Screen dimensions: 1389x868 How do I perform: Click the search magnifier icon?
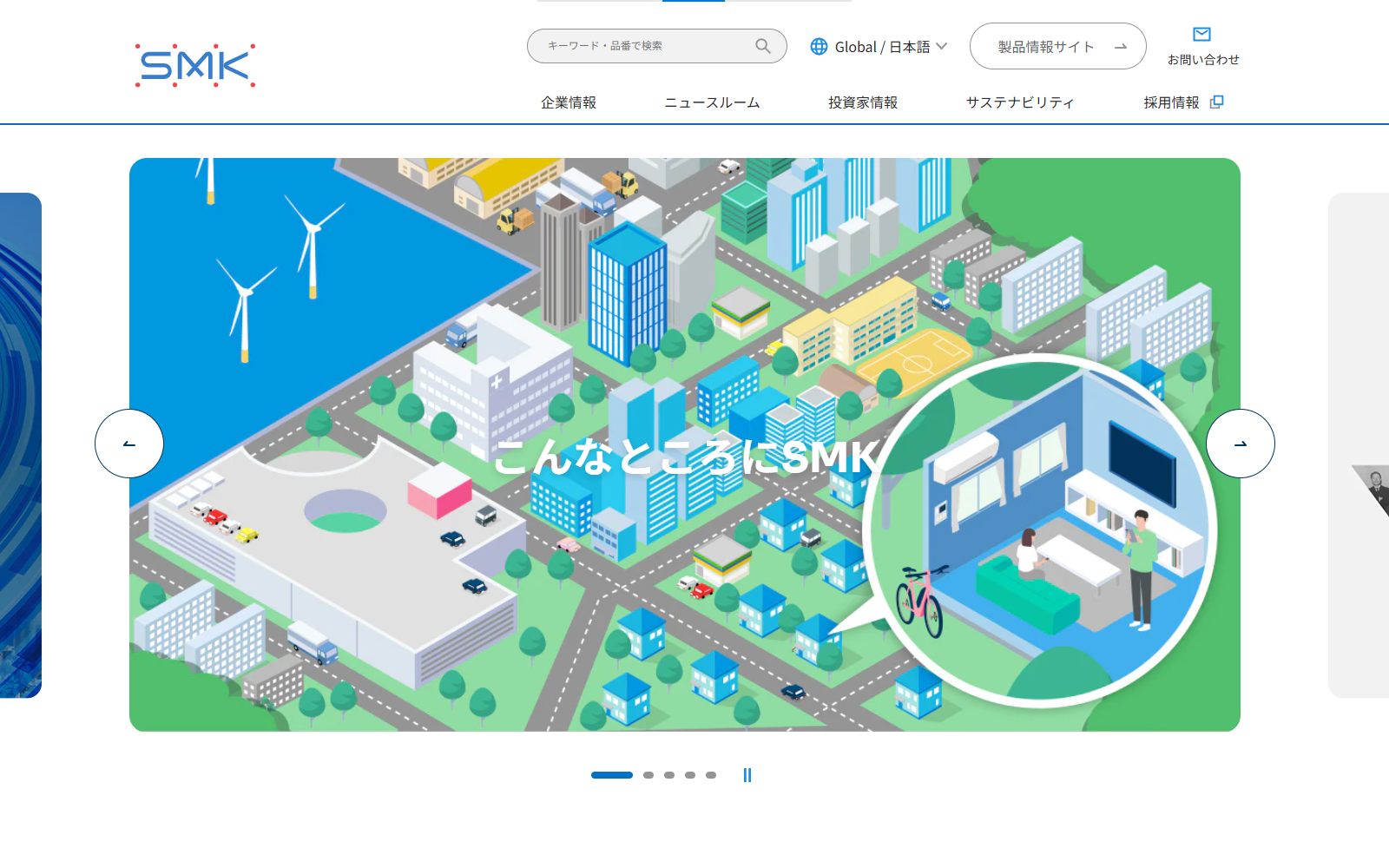pos(763,46)
